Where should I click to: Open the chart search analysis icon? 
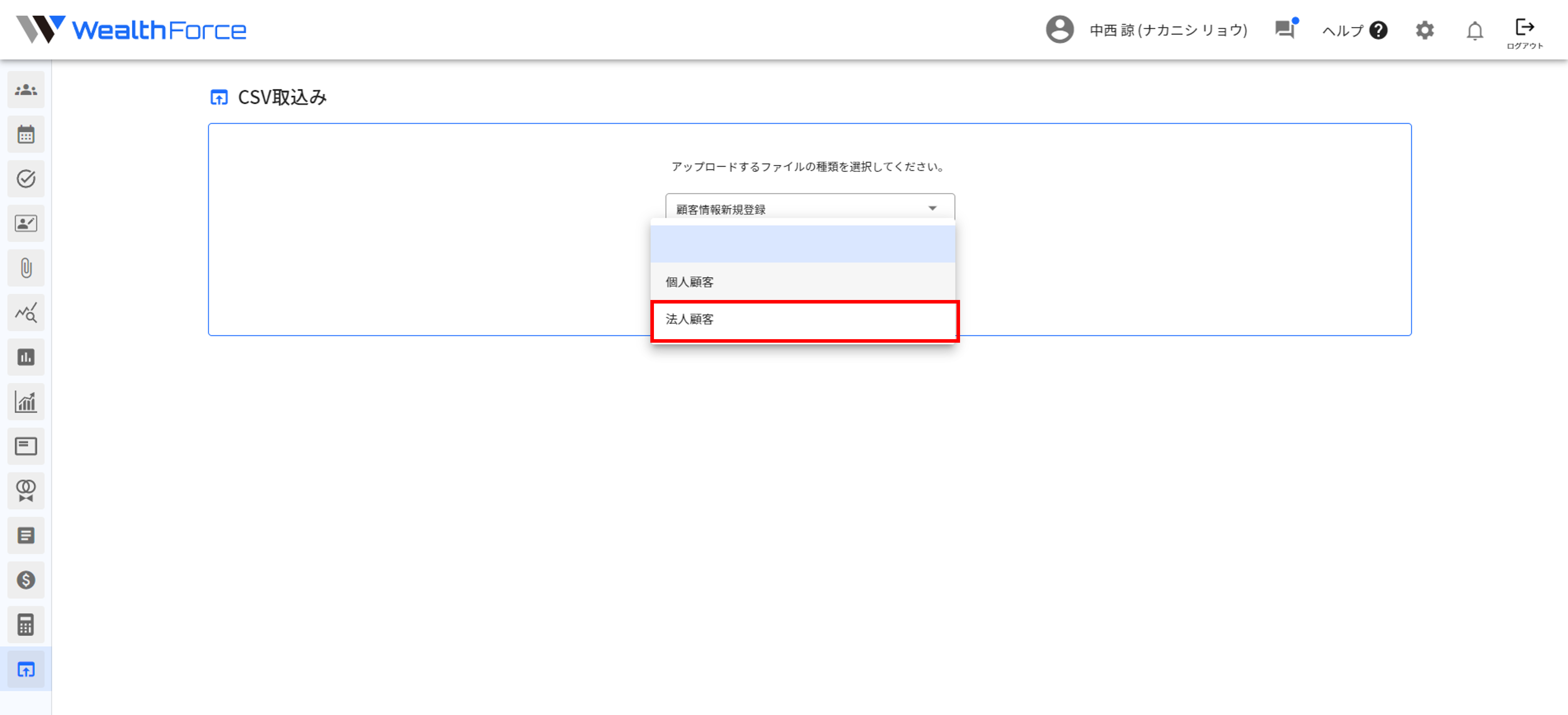(x=26, y=313)
